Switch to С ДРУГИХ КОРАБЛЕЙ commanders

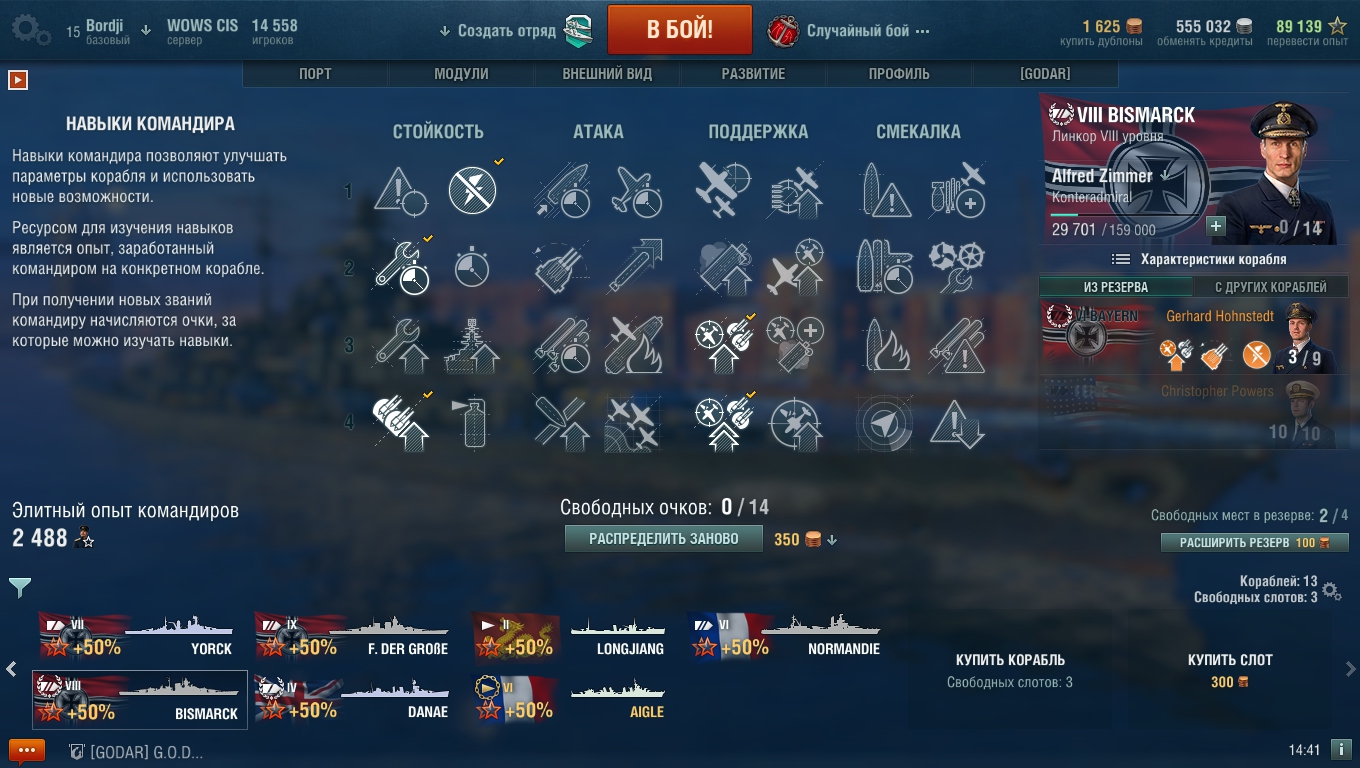[x=1271, y=287]
